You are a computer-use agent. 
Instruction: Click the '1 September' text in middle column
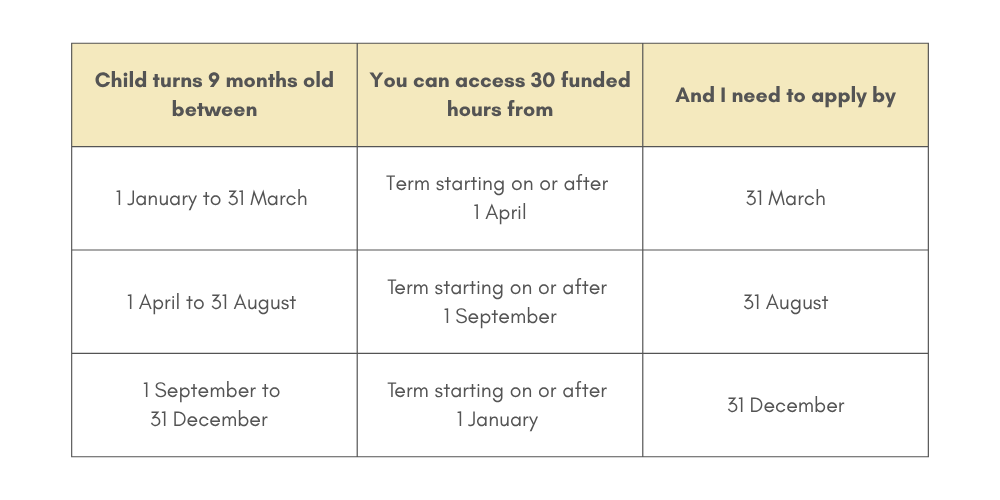coord(500,316)
